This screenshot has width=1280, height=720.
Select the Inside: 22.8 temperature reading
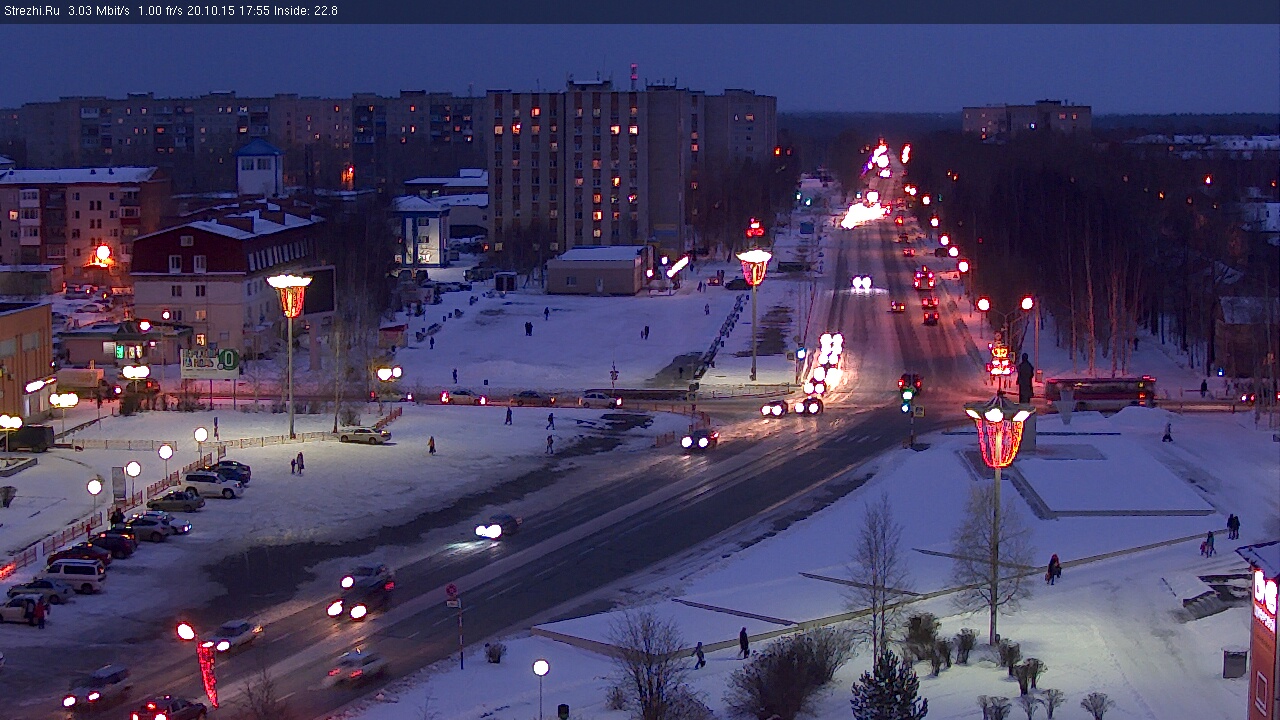tap(306, 11)
